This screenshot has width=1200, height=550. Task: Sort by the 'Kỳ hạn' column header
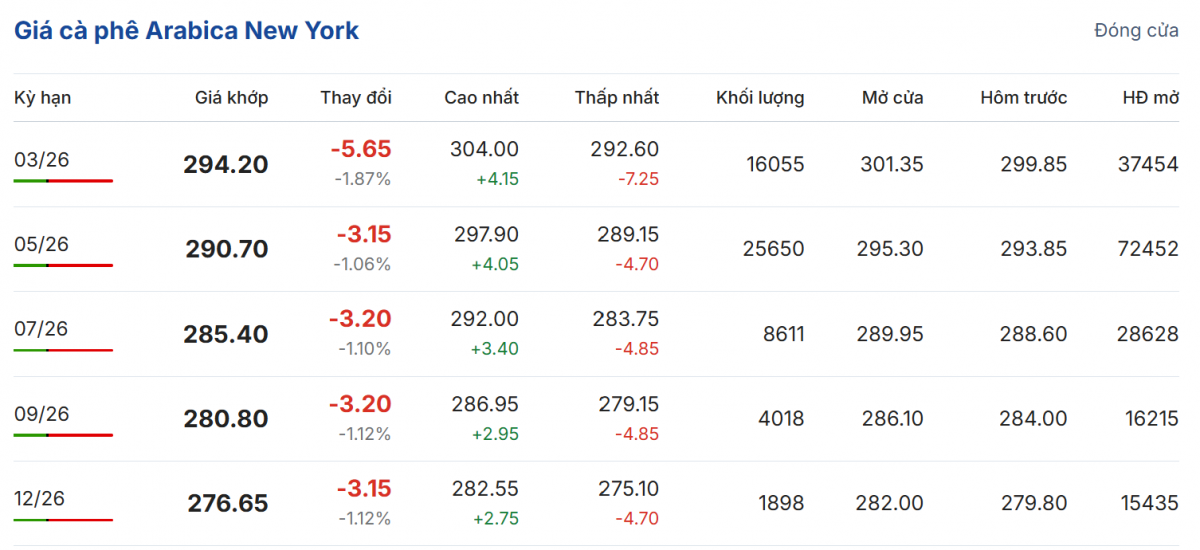click(42, 98)
